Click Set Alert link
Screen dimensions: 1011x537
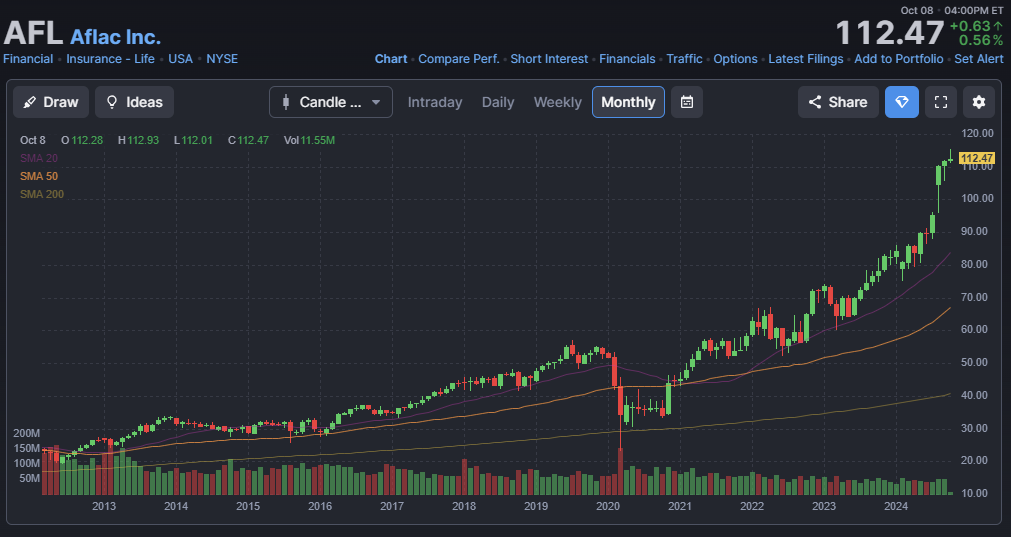pos(979,59)
